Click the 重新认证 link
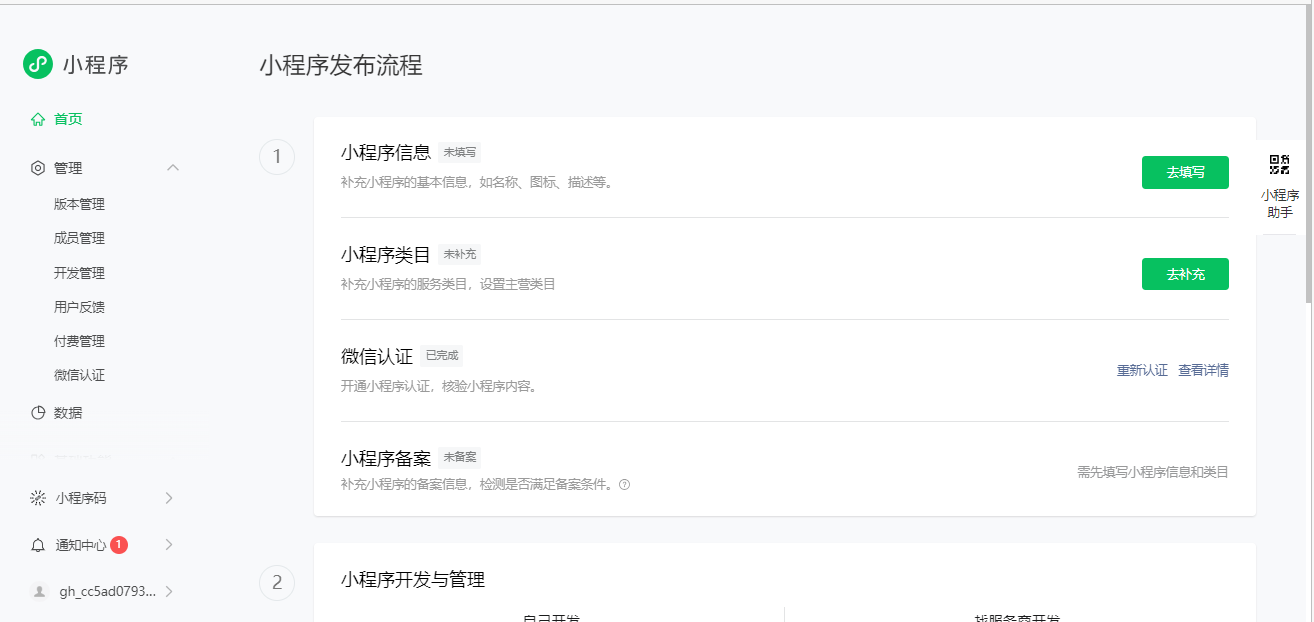Image resolution: width=1314 pixels, height=622 pixels. pyautogui.click(x=1142, y=370)
